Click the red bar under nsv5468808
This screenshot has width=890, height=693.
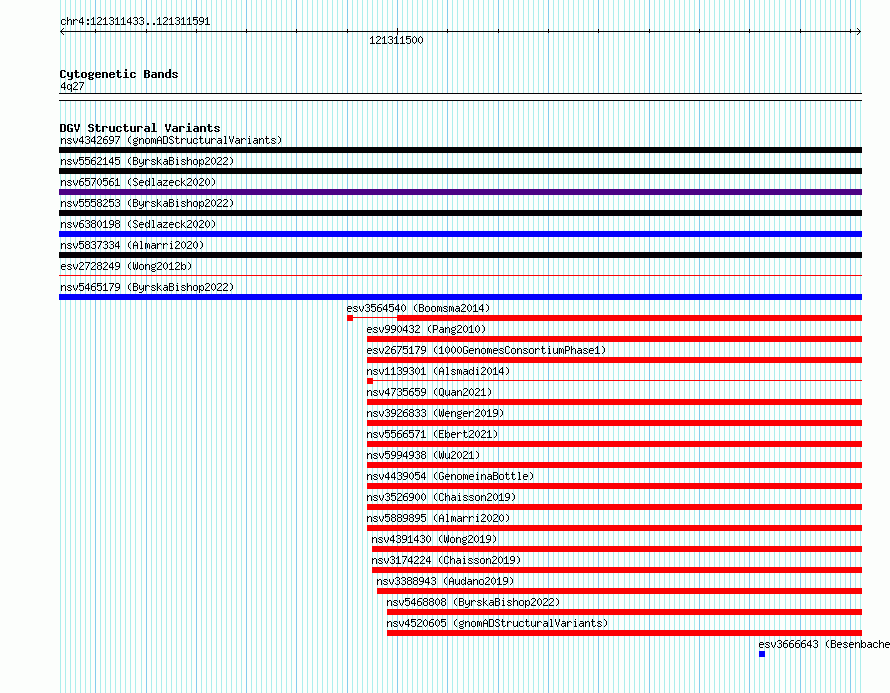point(624,612)
